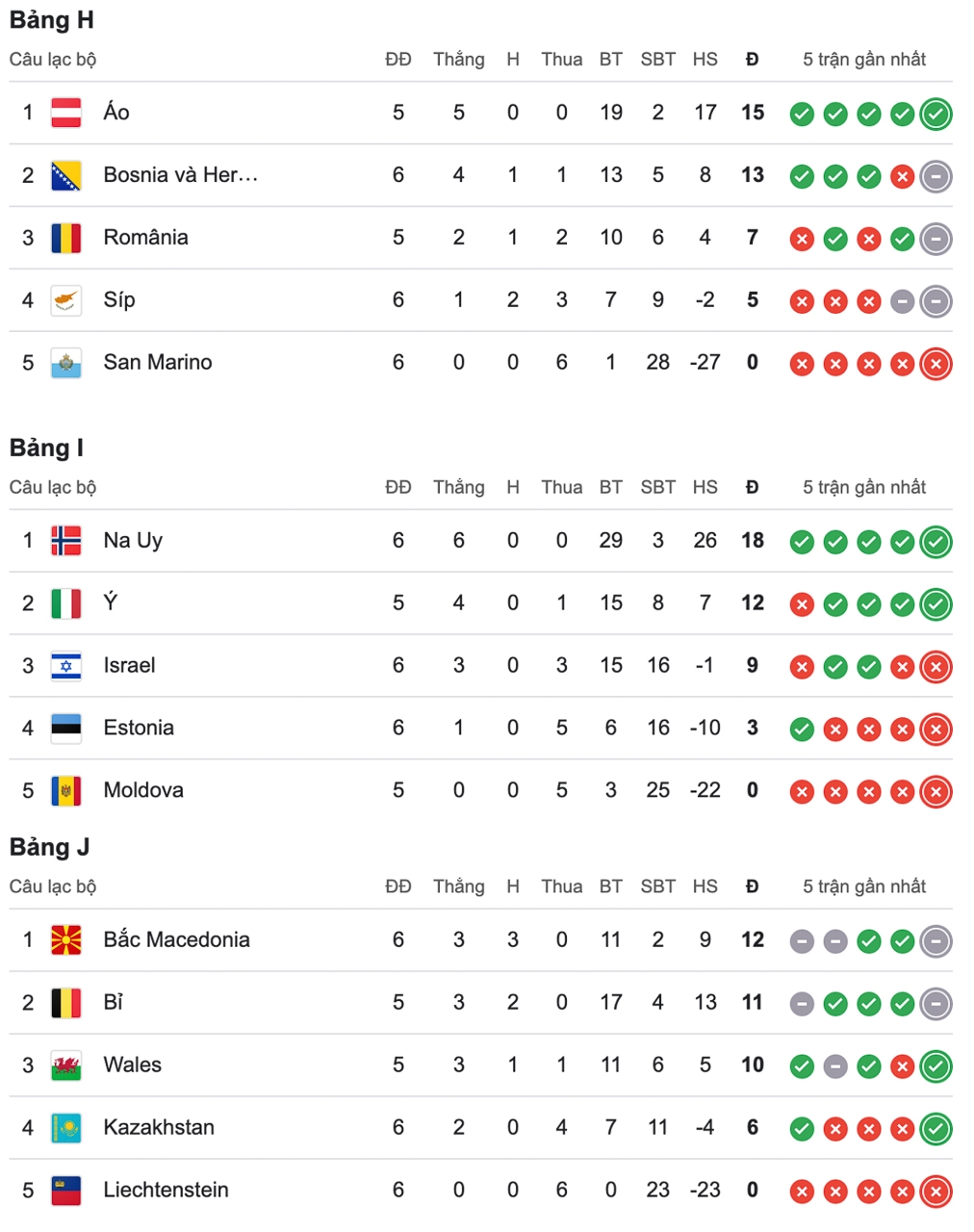Click San Marino's latest match loss indicator

[936, 364]
